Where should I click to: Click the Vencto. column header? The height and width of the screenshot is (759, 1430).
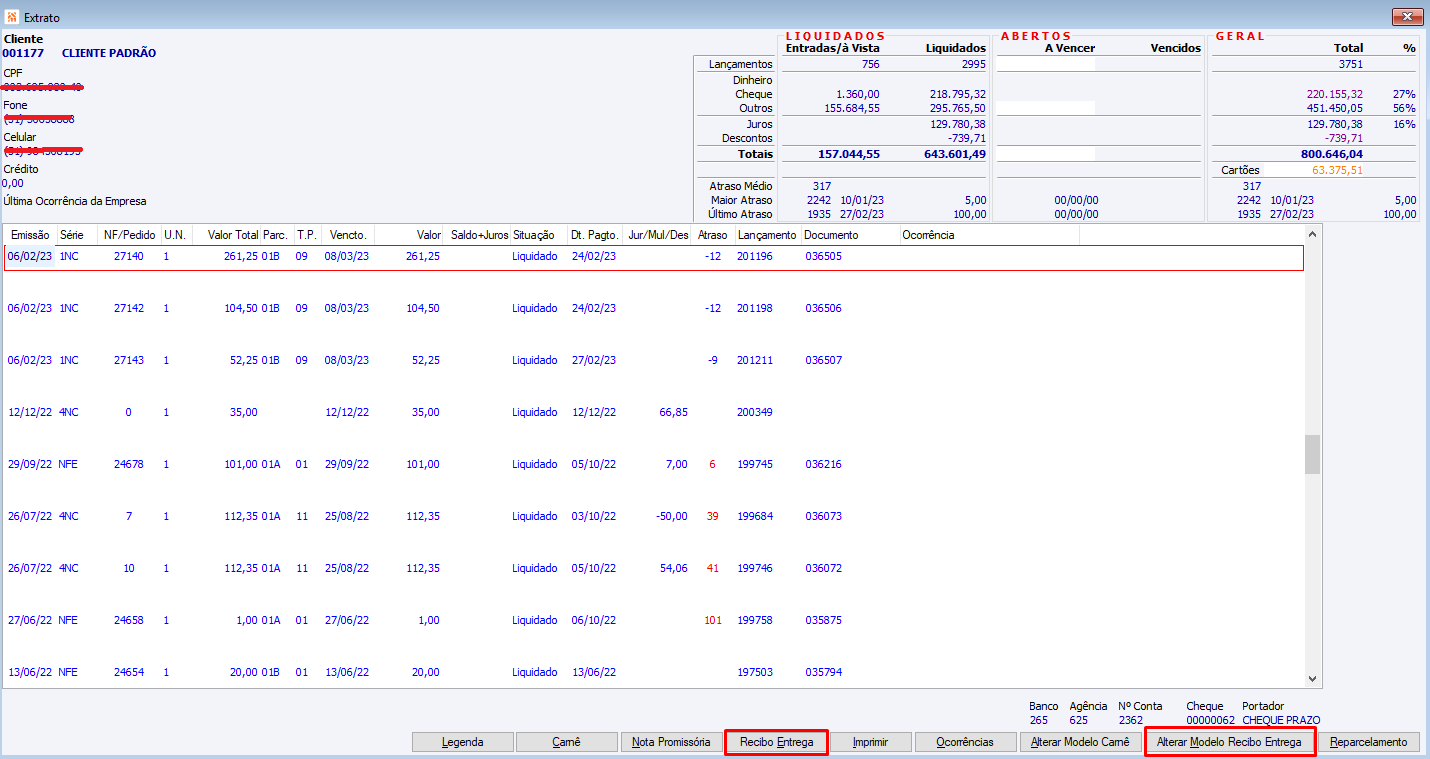click(x=348, y=235)
